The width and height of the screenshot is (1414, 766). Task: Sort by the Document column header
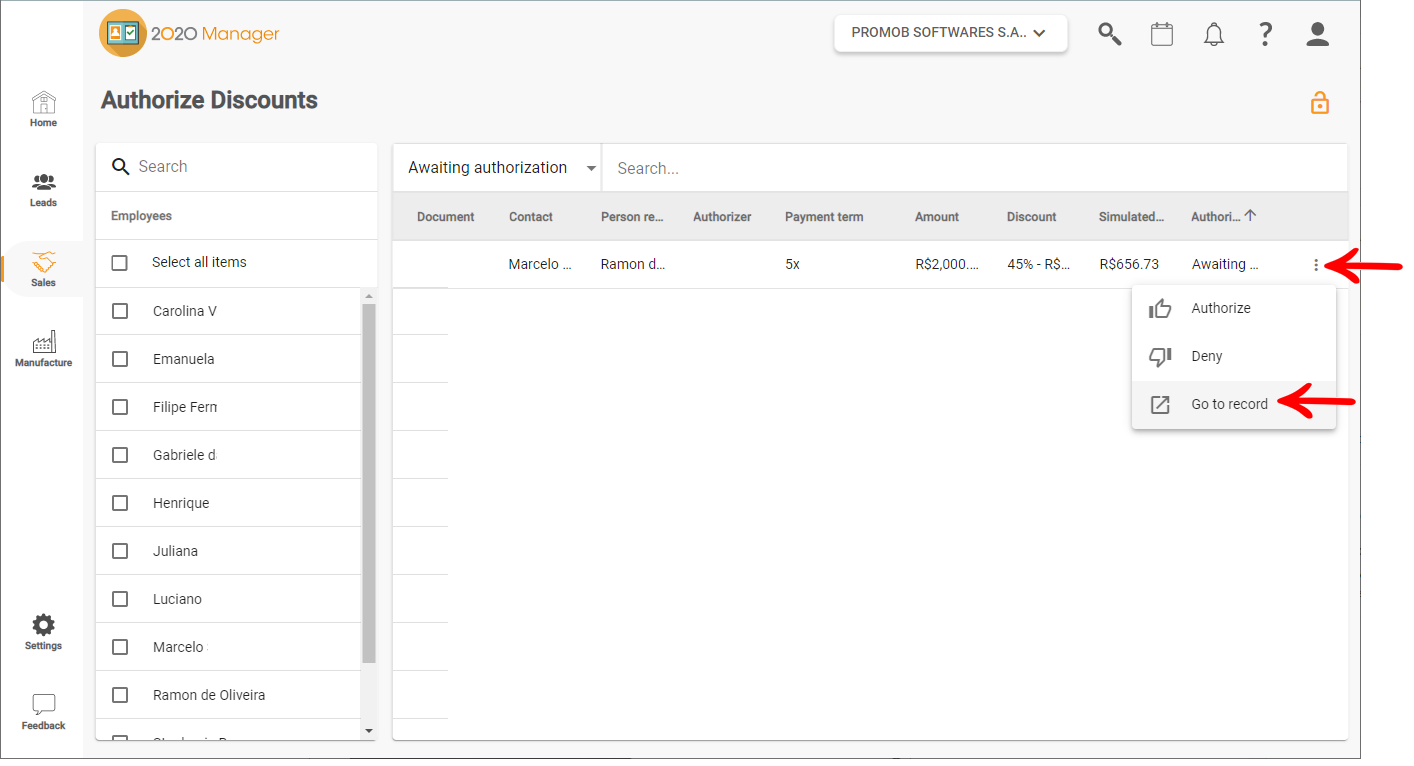(x=445, y=217)
